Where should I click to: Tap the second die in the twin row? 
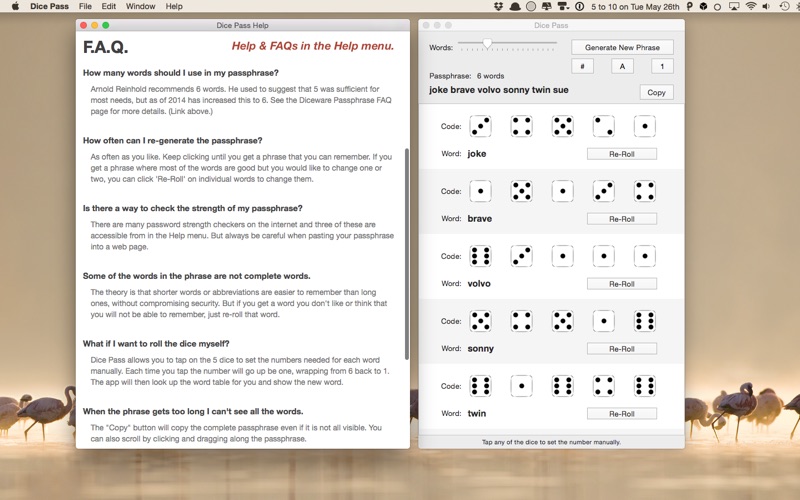click(521, 386)
